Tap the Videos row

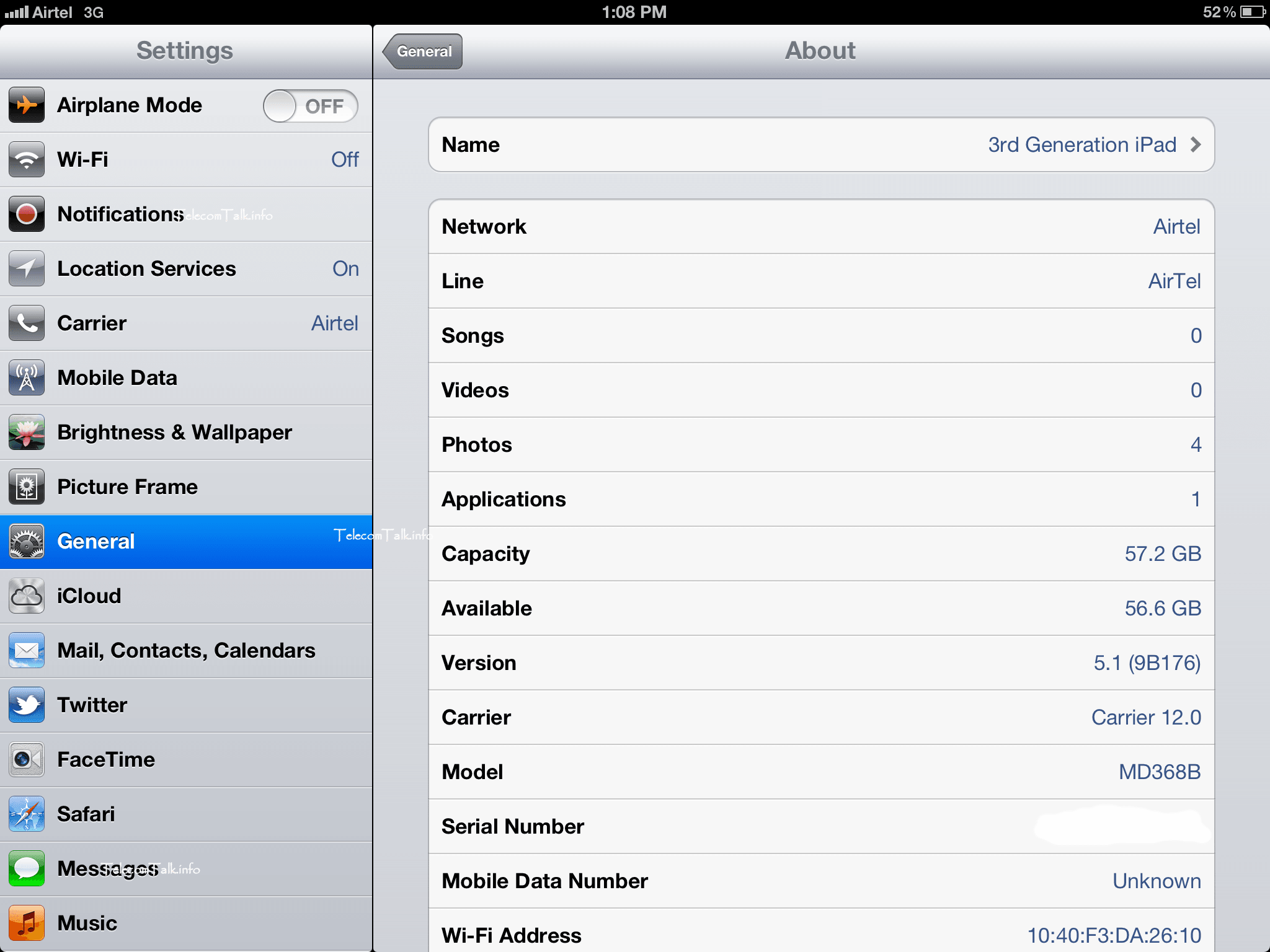click(821, 390)
